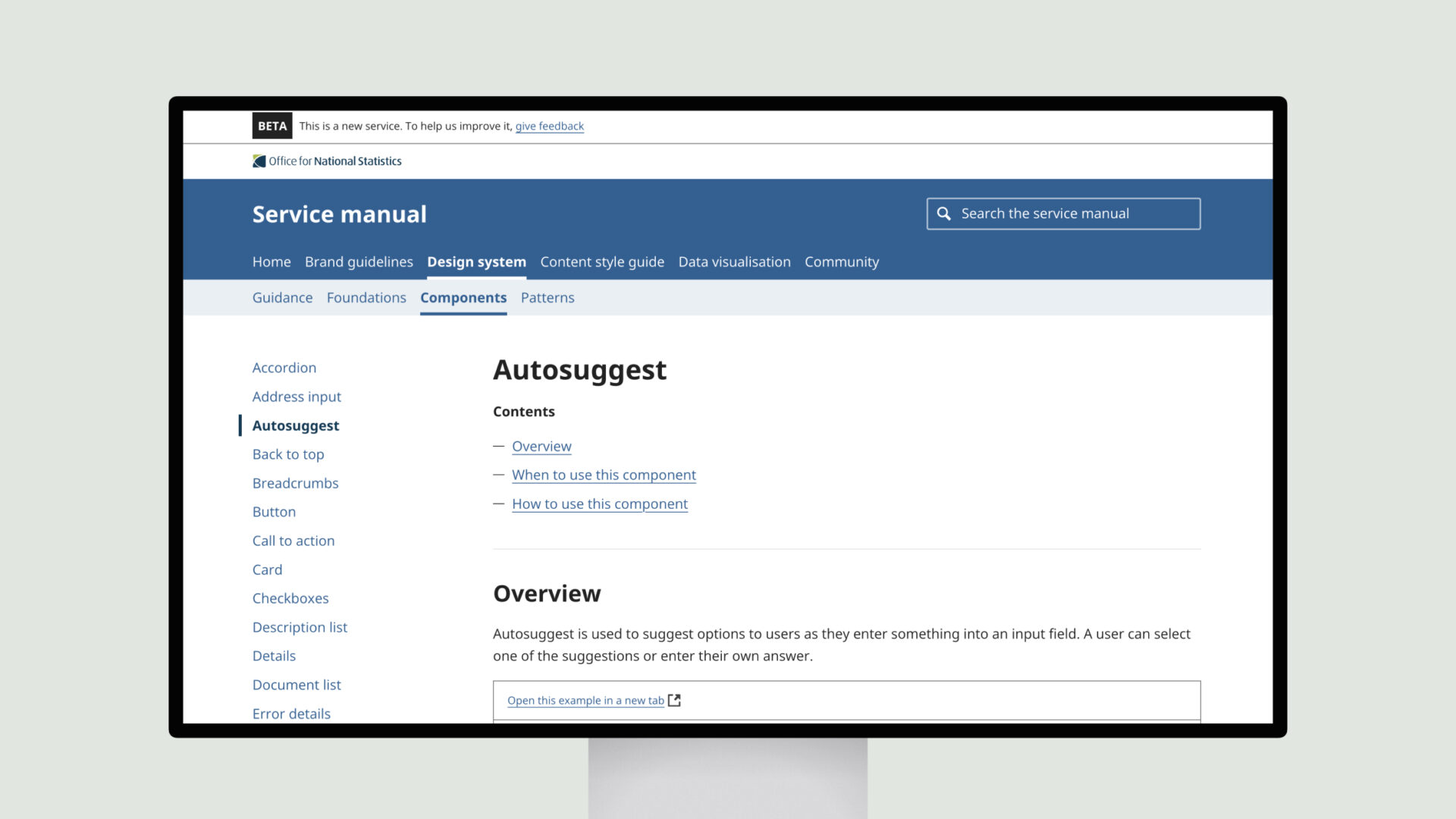Click the give feedback hyperlink
This screenshot has height=819, width=1456.
(549, 125)
